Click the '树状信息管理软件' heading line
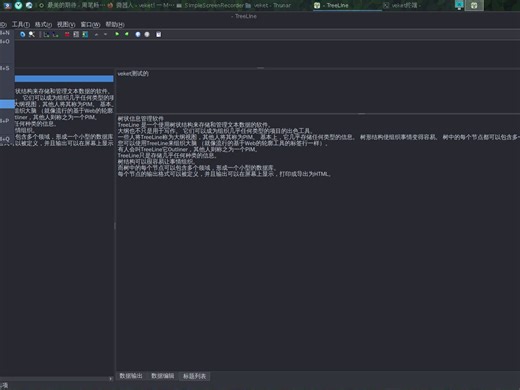Image resolution: width=520 pixels, height=390 pixels. (141, 119)
